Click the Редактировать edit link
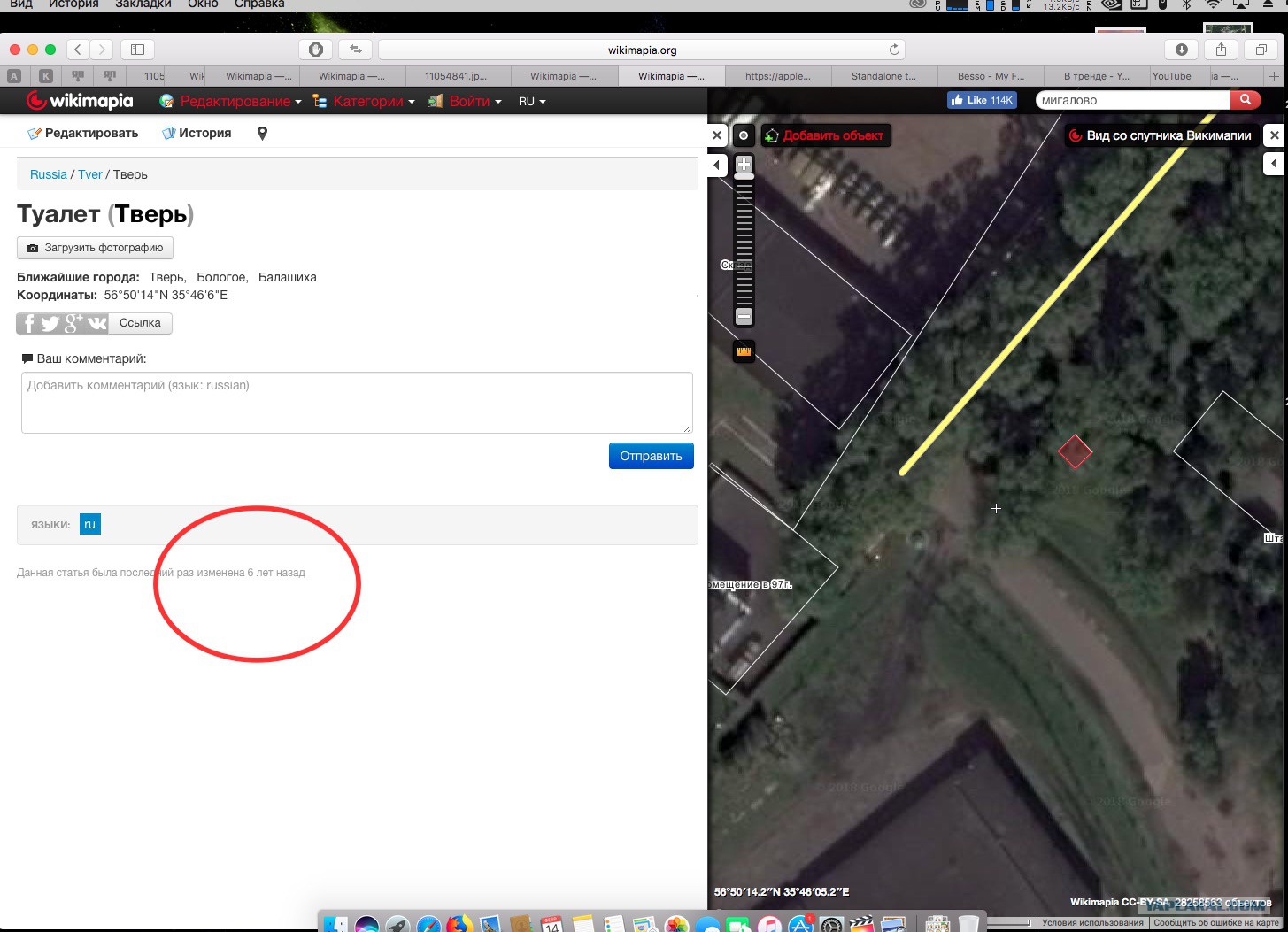This screenshot has height=932, width=1288. [83, 133]
